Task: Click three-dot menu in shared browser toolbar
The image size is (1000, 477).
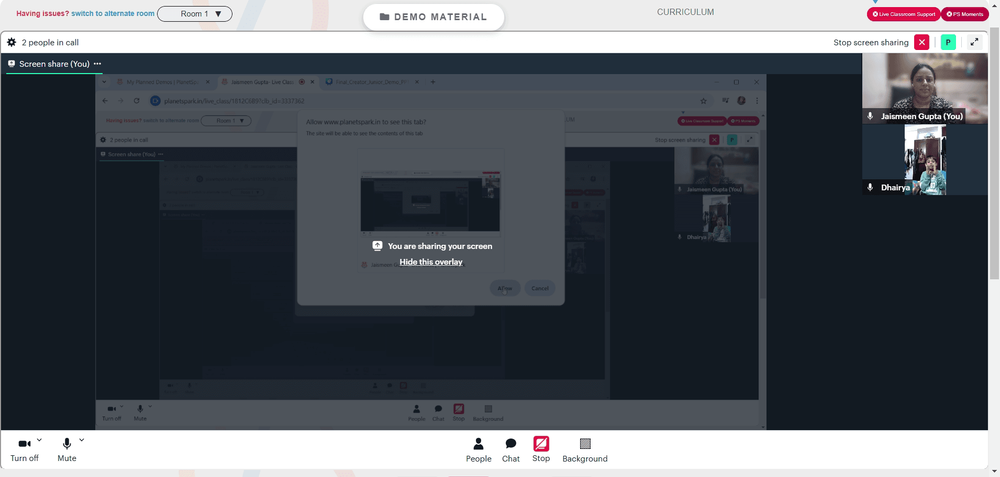Action: (x=757, y=101)
